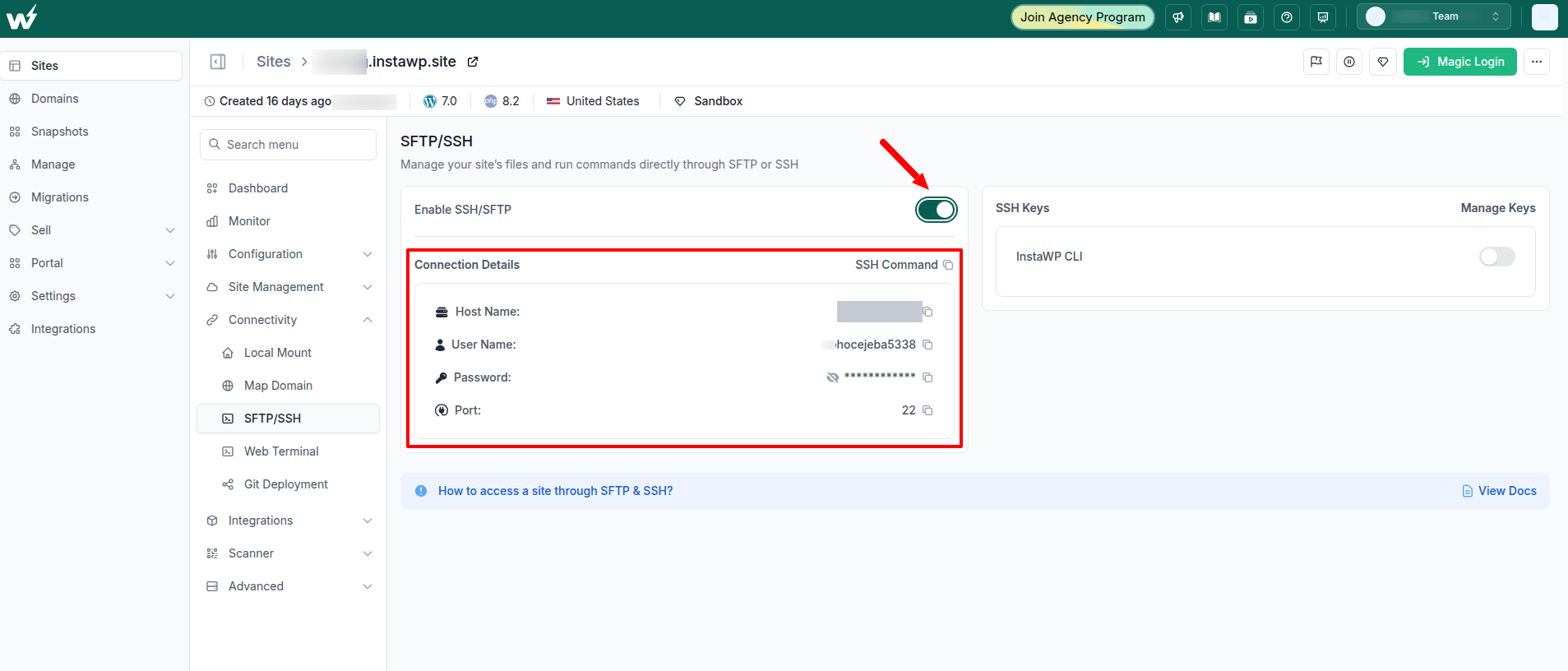
Task: Copy the User Name value
Action: [x=927, y=345]
